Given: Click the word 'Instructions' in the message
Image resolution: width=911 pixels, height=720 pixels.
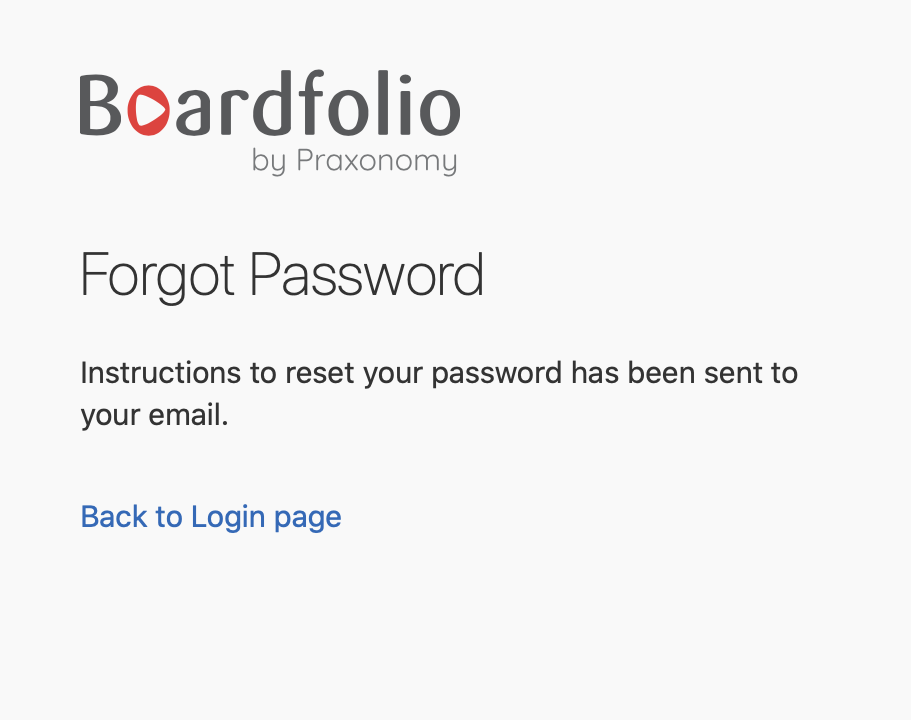Looking at the screenshot, I should coord(160,372).
